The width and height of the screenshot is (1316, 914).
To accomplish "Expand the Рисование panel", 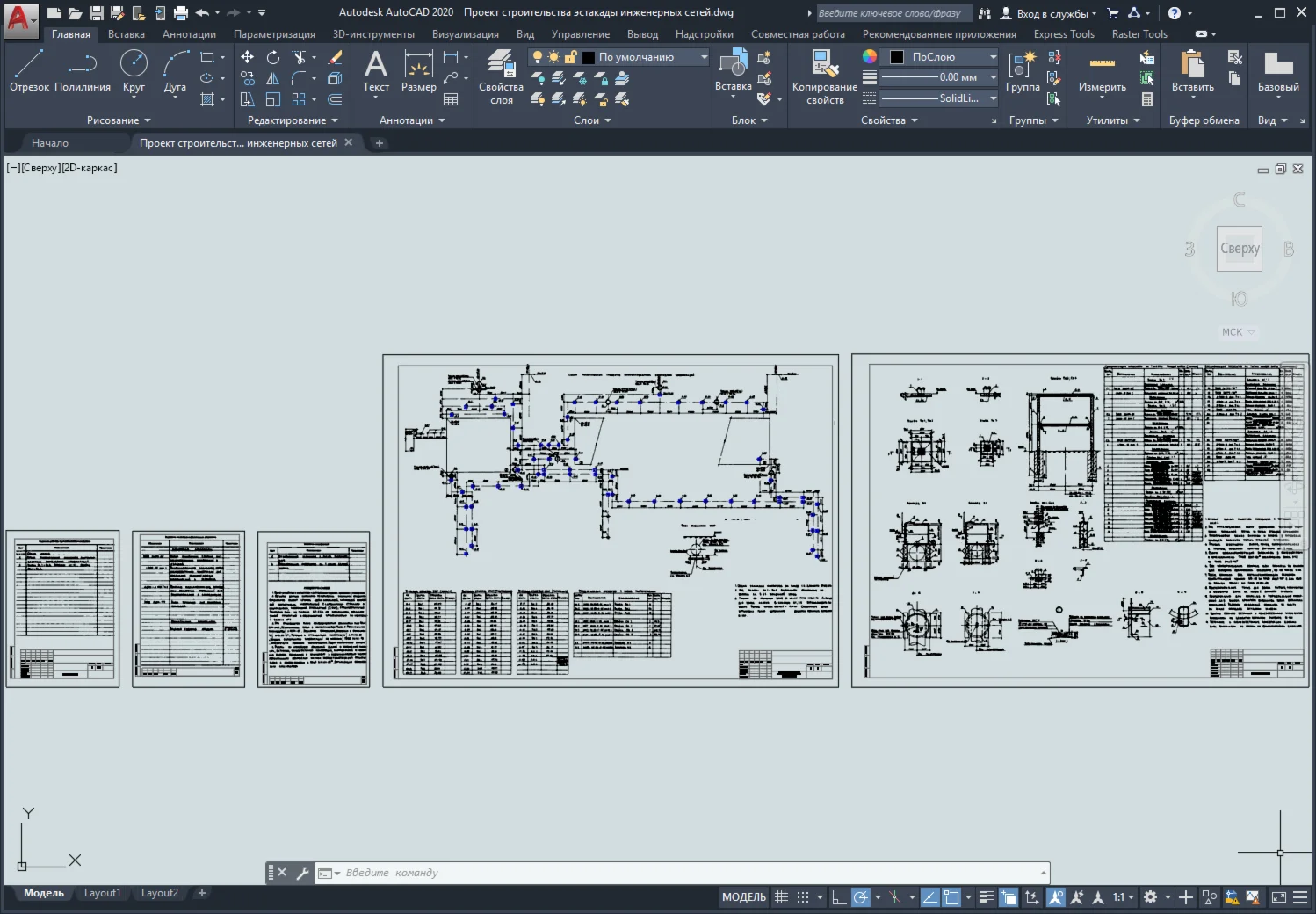I will [x=119, y=120].
